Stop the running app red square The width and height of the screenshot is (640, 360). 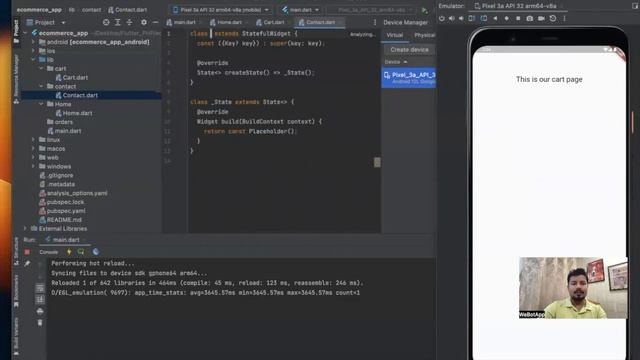point(27,252)
